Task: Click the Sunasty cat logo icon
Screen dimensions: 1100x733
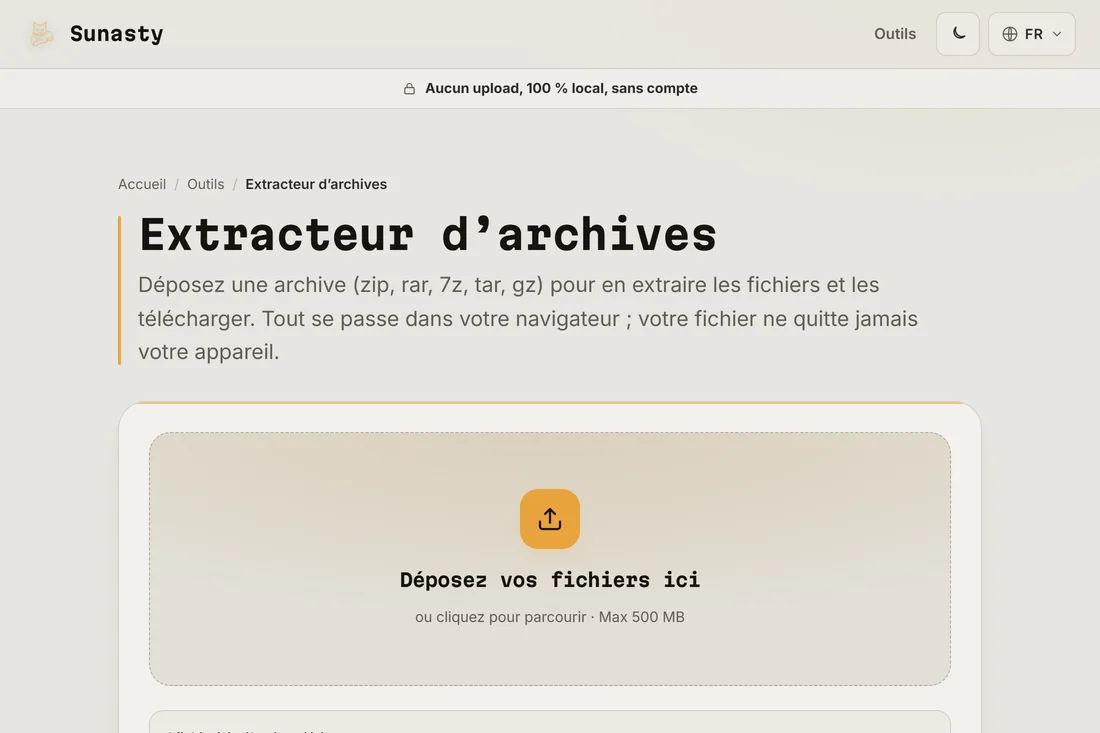Action: click(41, 34)
